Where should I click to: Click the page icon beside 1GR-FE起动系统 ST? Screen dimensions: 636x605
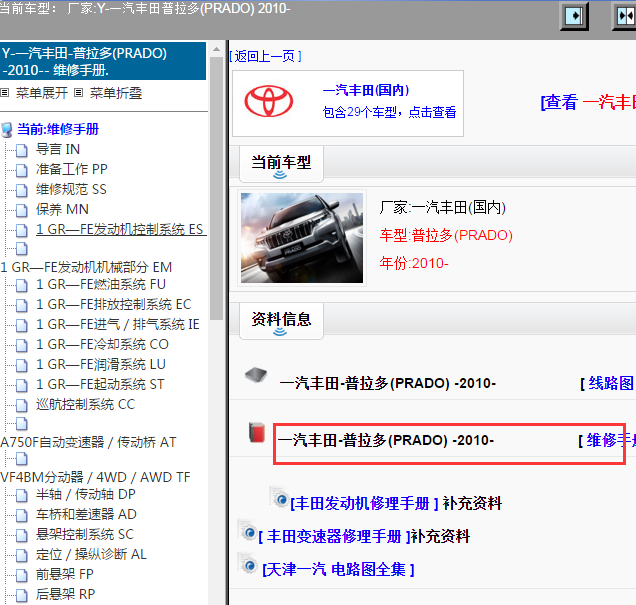coord(22,385)
